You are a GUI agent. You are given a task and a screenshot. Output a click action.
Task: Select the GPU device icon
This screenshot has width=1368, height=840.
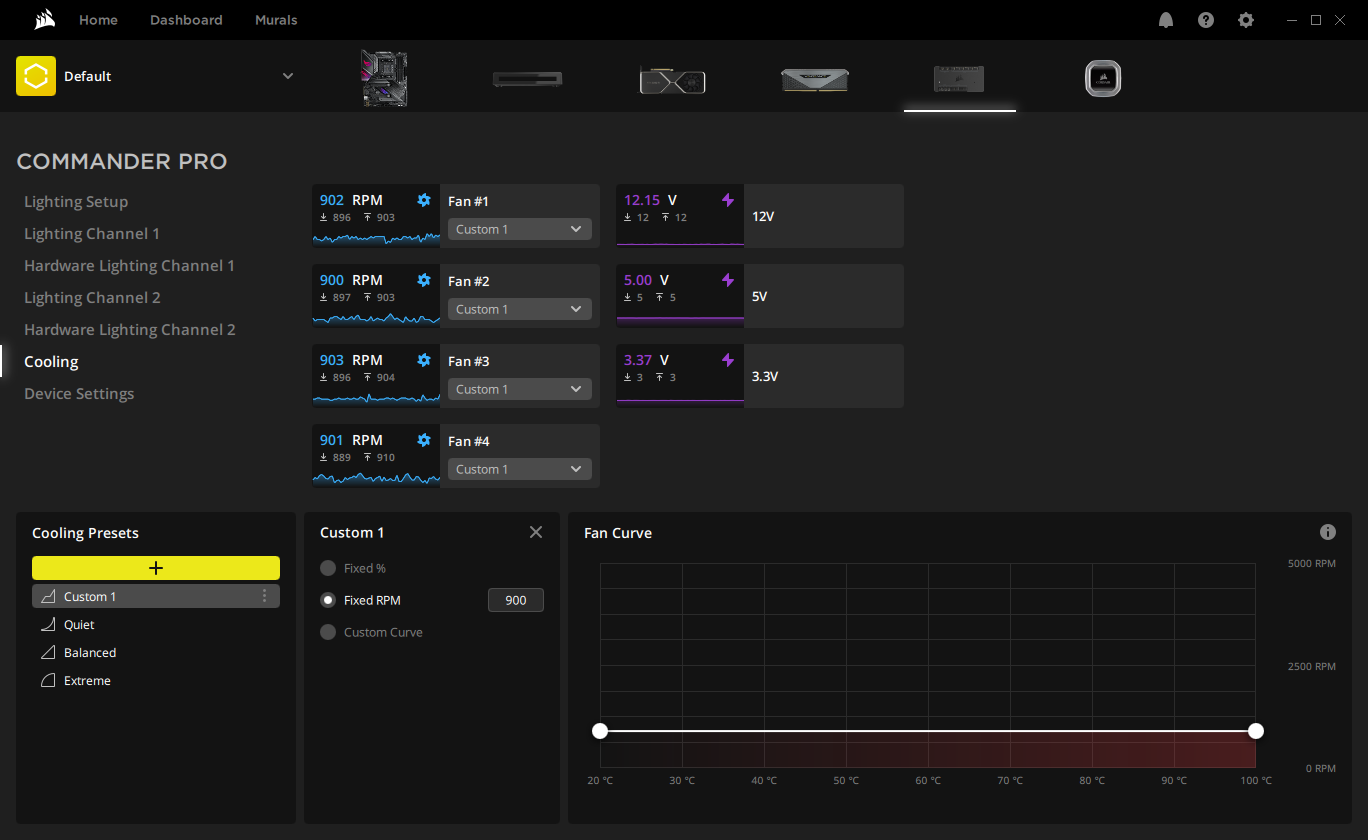pos(671,79)
